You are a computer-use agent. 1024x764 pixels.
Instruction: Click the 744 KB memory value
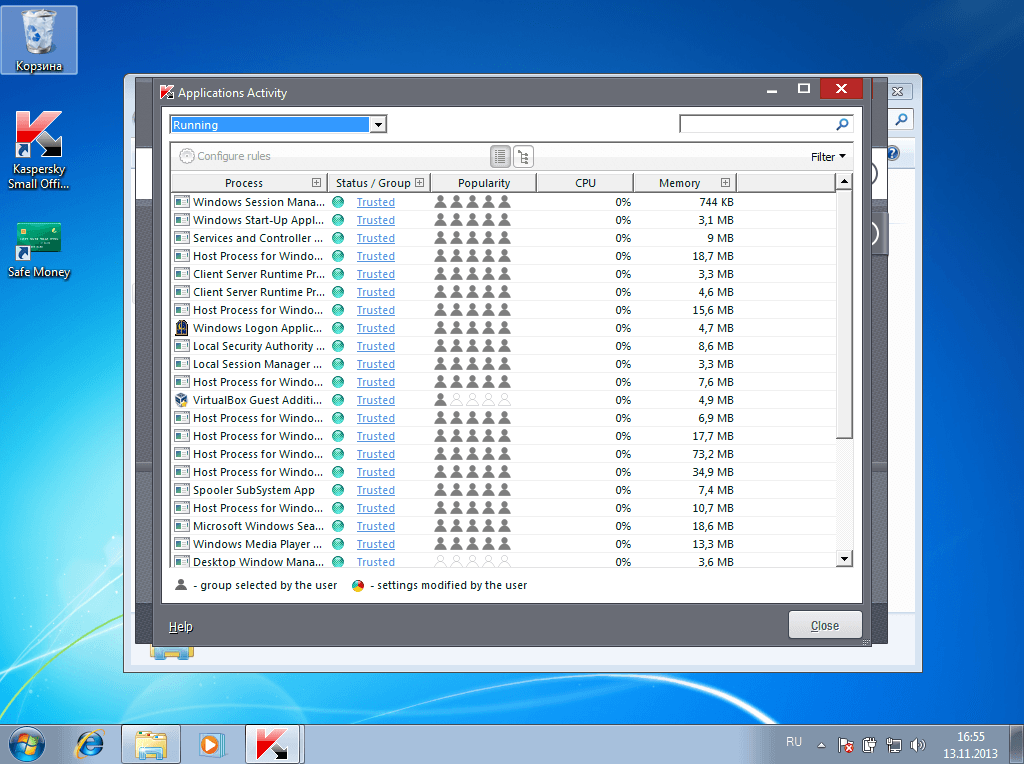716,202
